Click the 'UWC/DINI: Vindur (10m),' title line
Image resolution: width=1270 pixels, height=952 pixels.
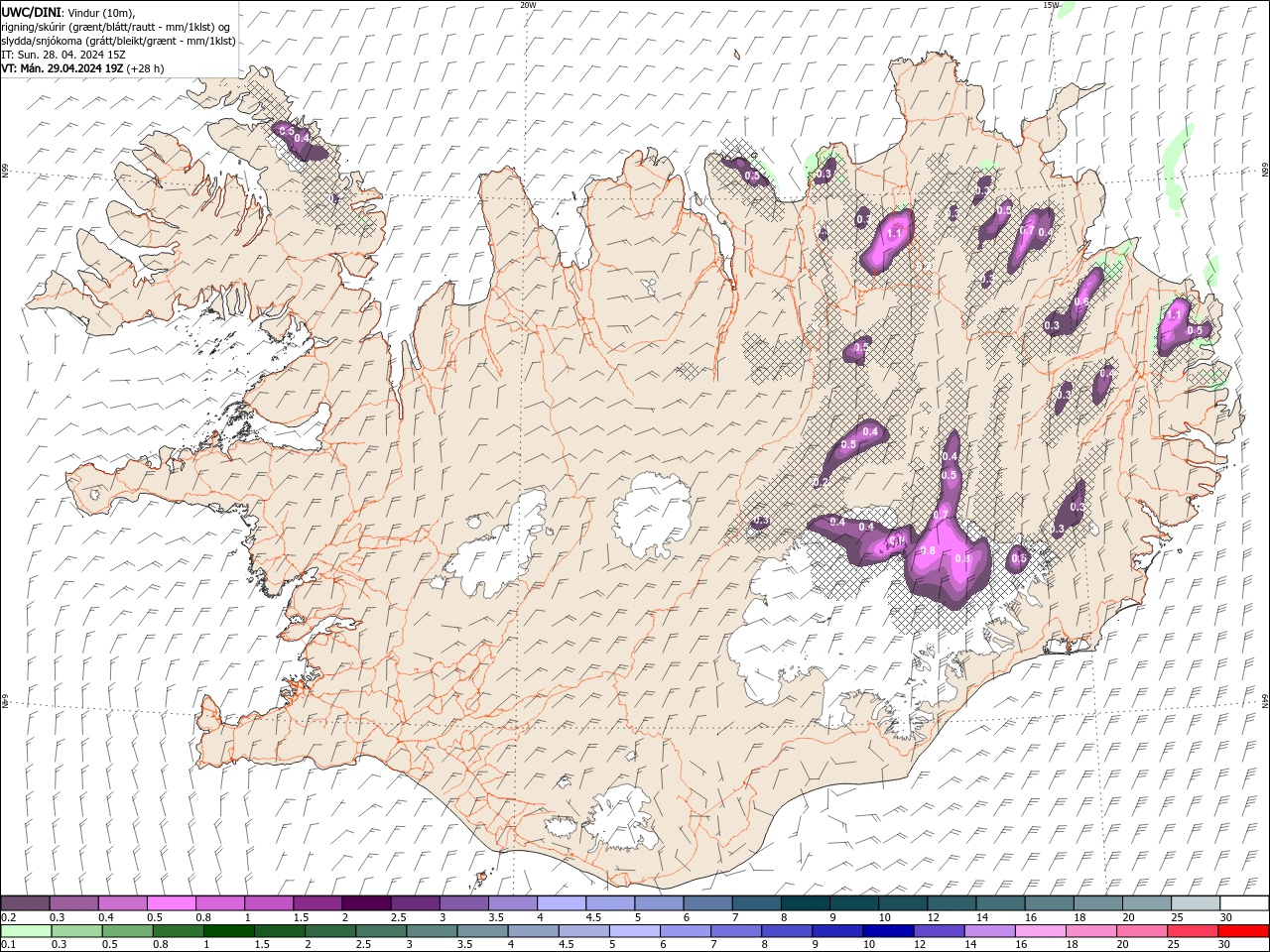coord(67,12)
